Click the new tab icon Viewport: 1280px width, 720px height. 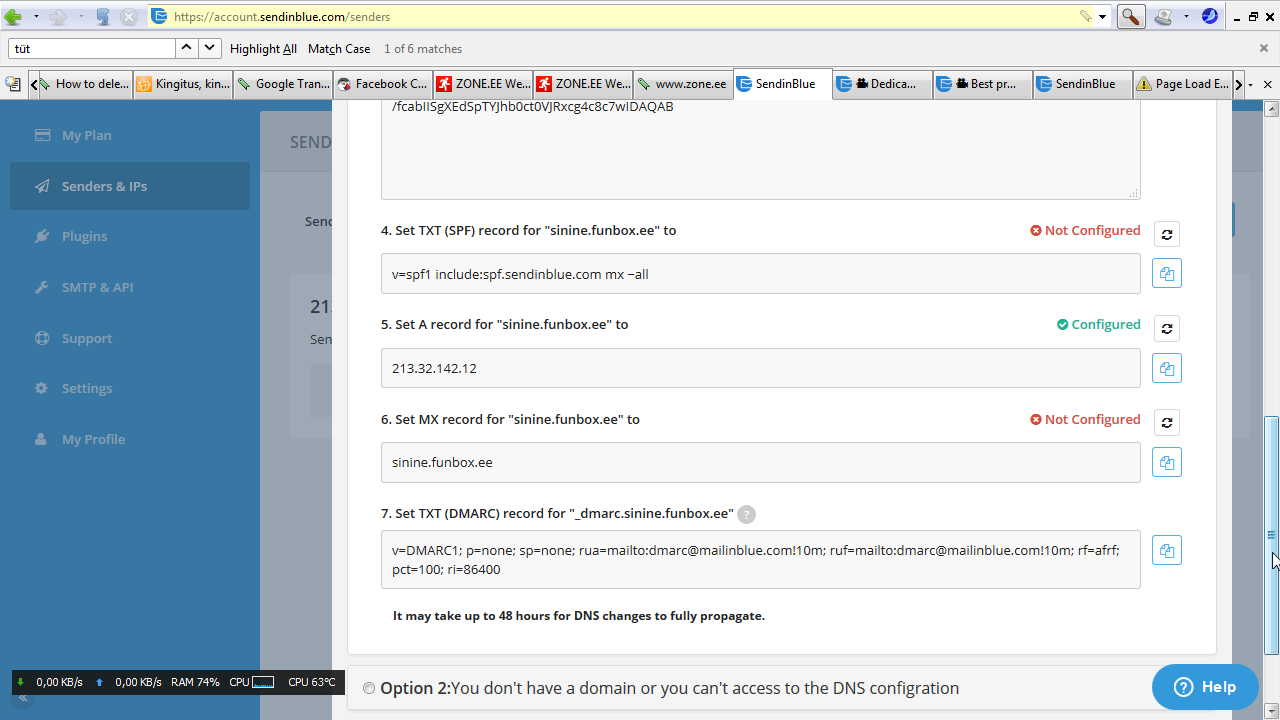click(x=13, y=84)
